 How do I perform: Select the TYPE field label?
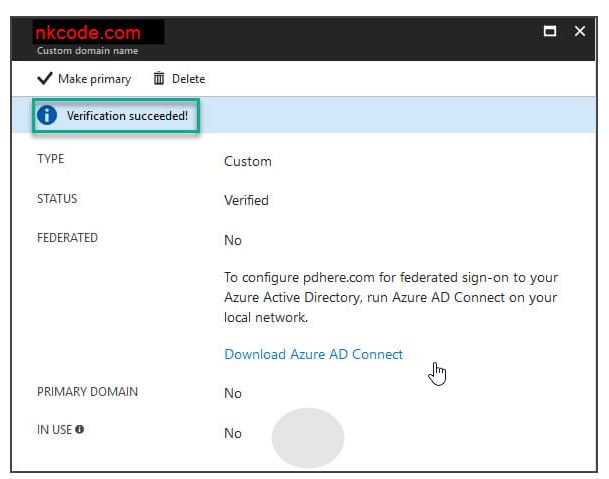tap(50, 159)
